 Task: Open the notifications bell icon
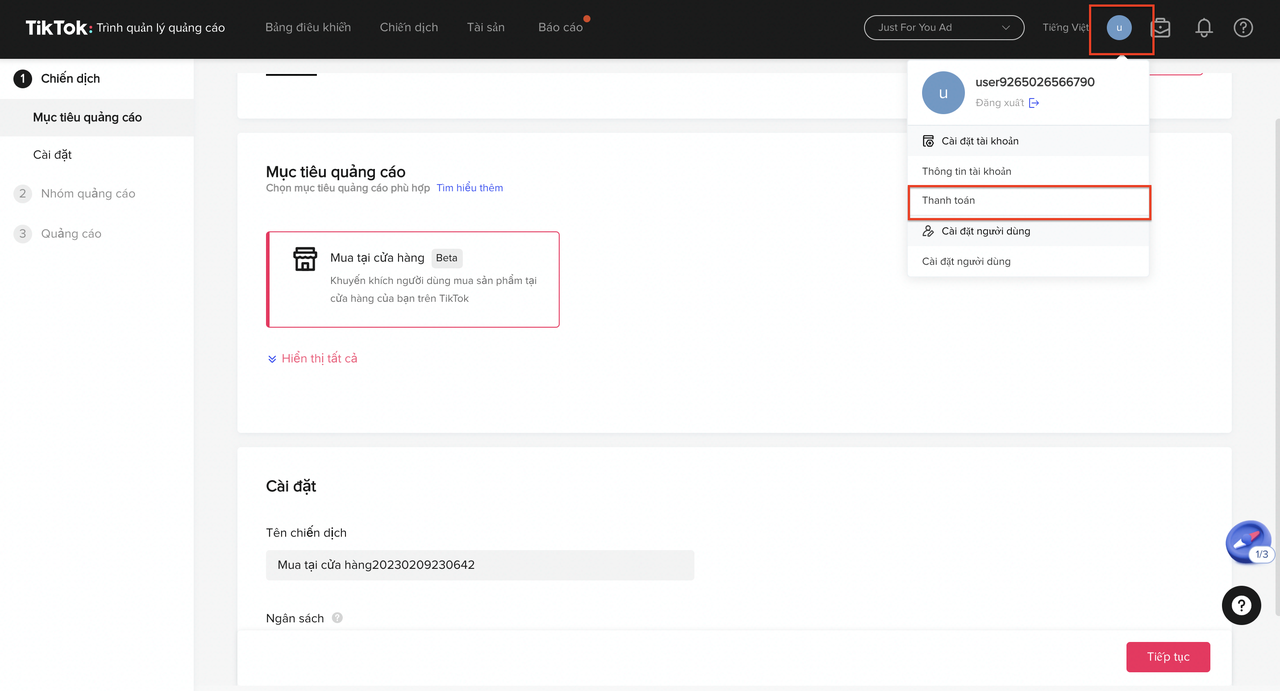(1204, 28)
